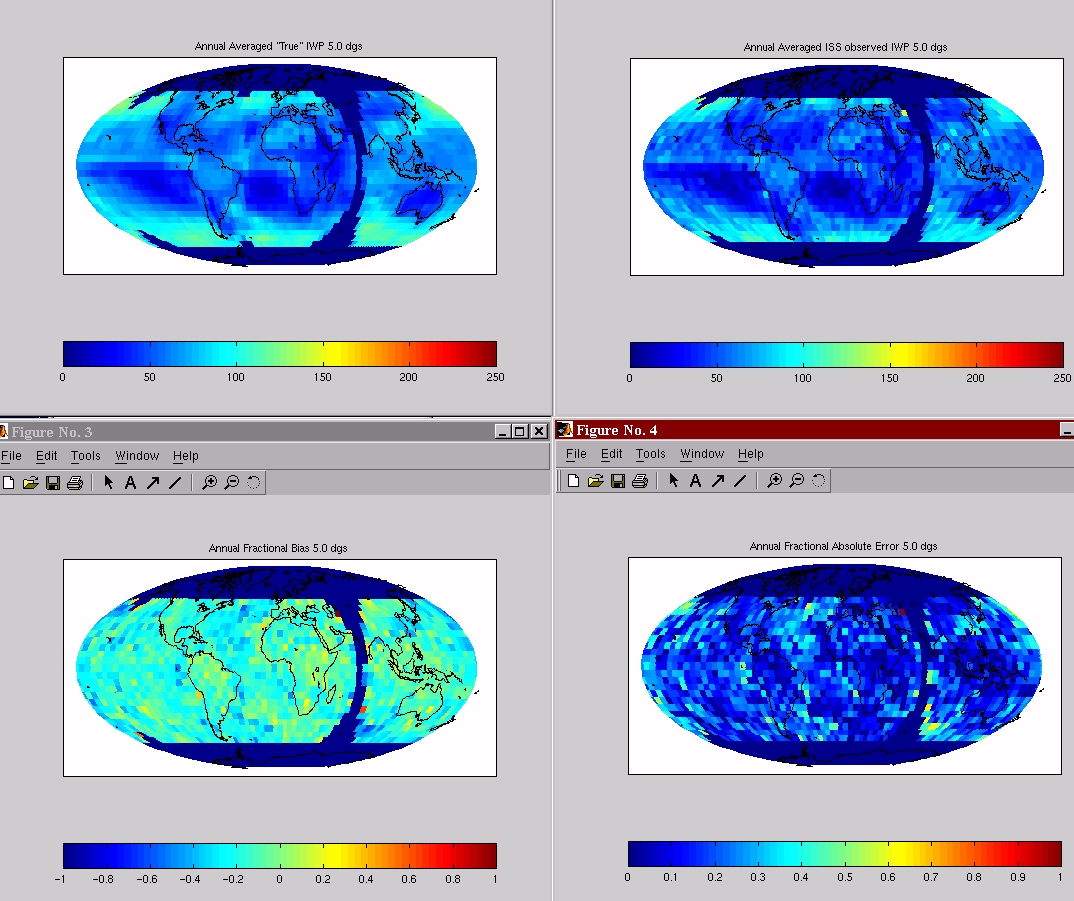
Task: Open Tools menu in Figure No. 3
Action: 86,456
